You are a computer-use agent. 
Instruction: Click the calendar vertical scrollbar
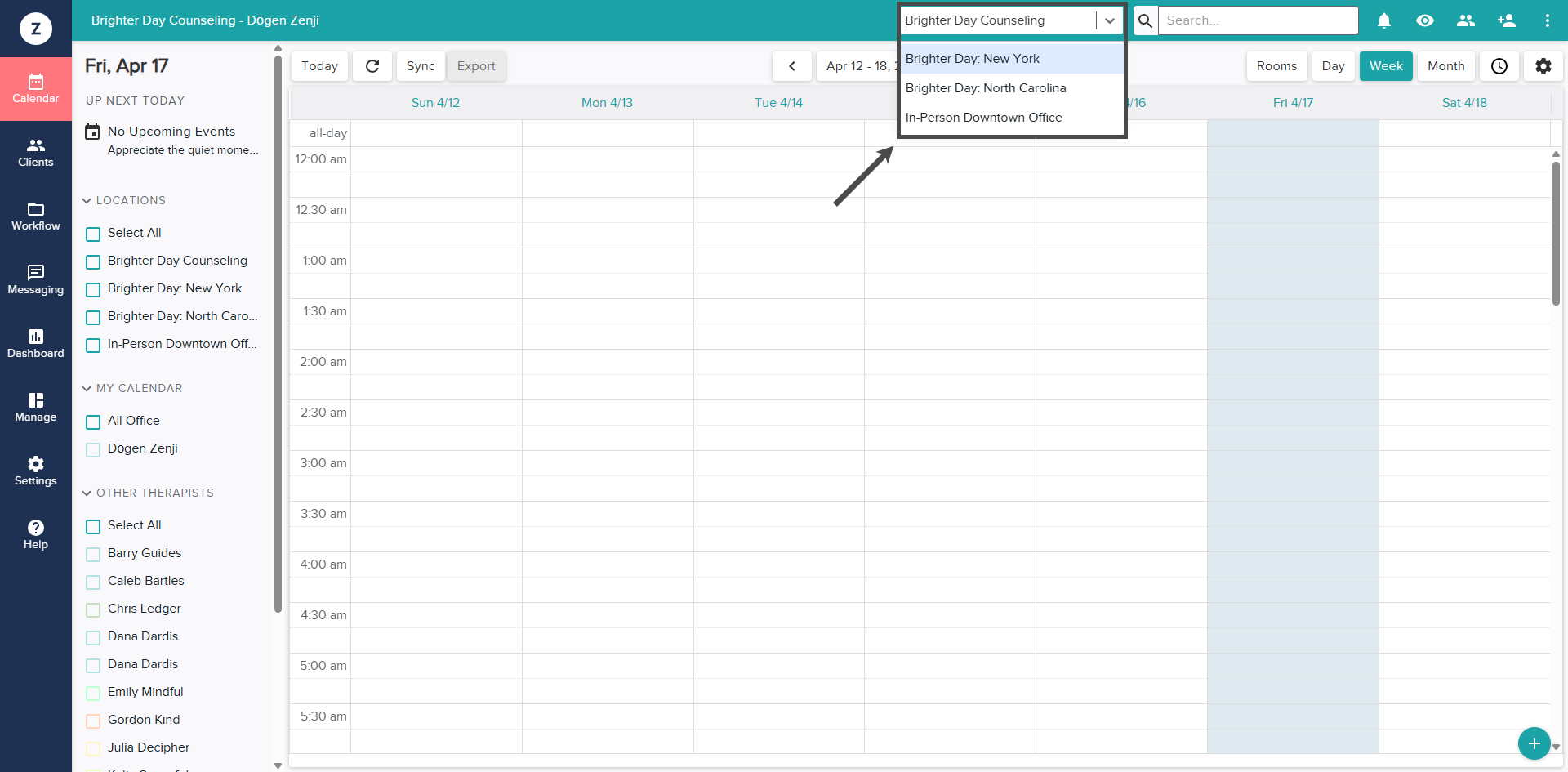(1556, 234)
